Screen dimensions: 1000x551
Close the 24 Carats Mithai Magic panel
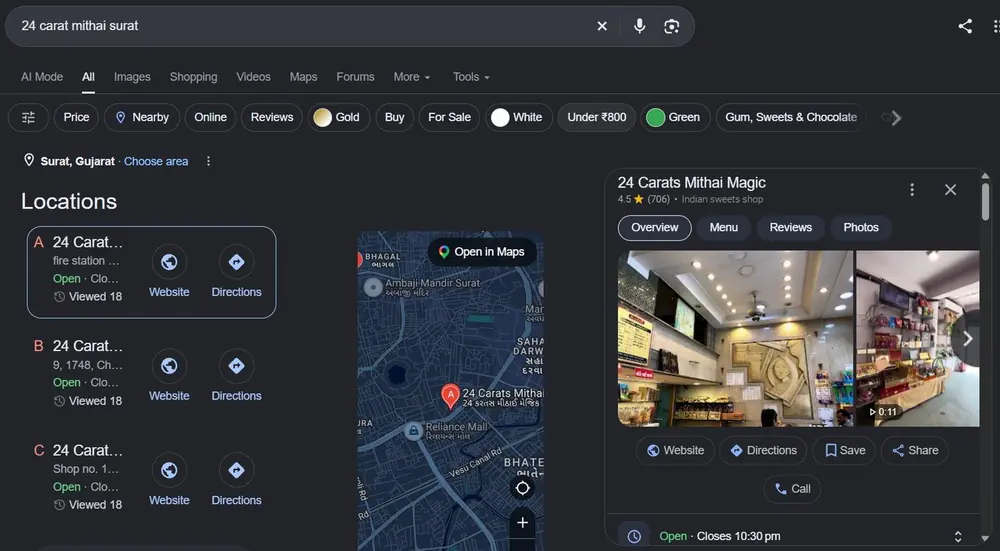950,189
